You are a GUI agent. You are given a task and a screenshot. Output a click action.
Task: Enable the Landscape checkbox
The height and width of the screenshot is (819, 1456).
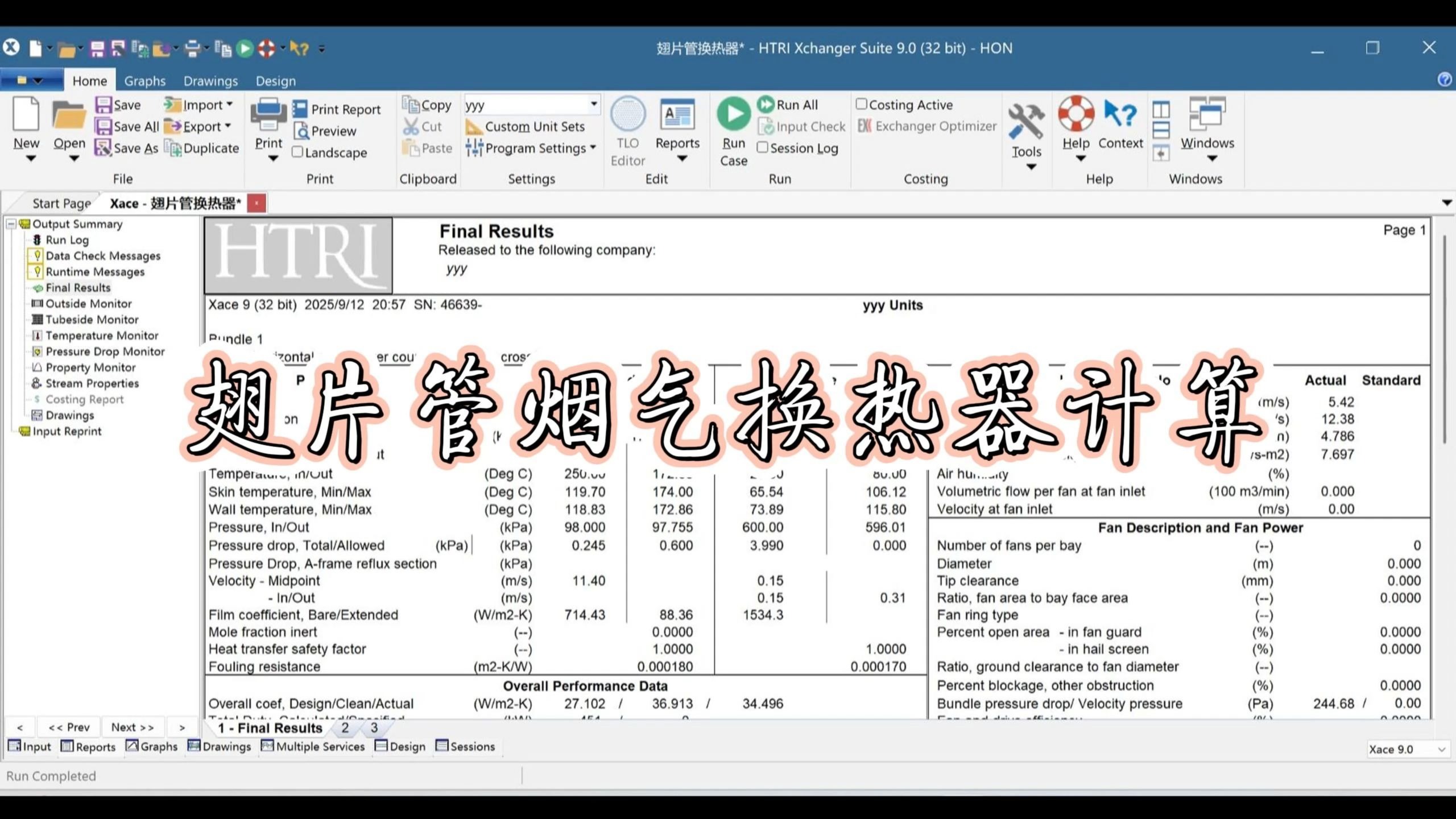[297, 152]
